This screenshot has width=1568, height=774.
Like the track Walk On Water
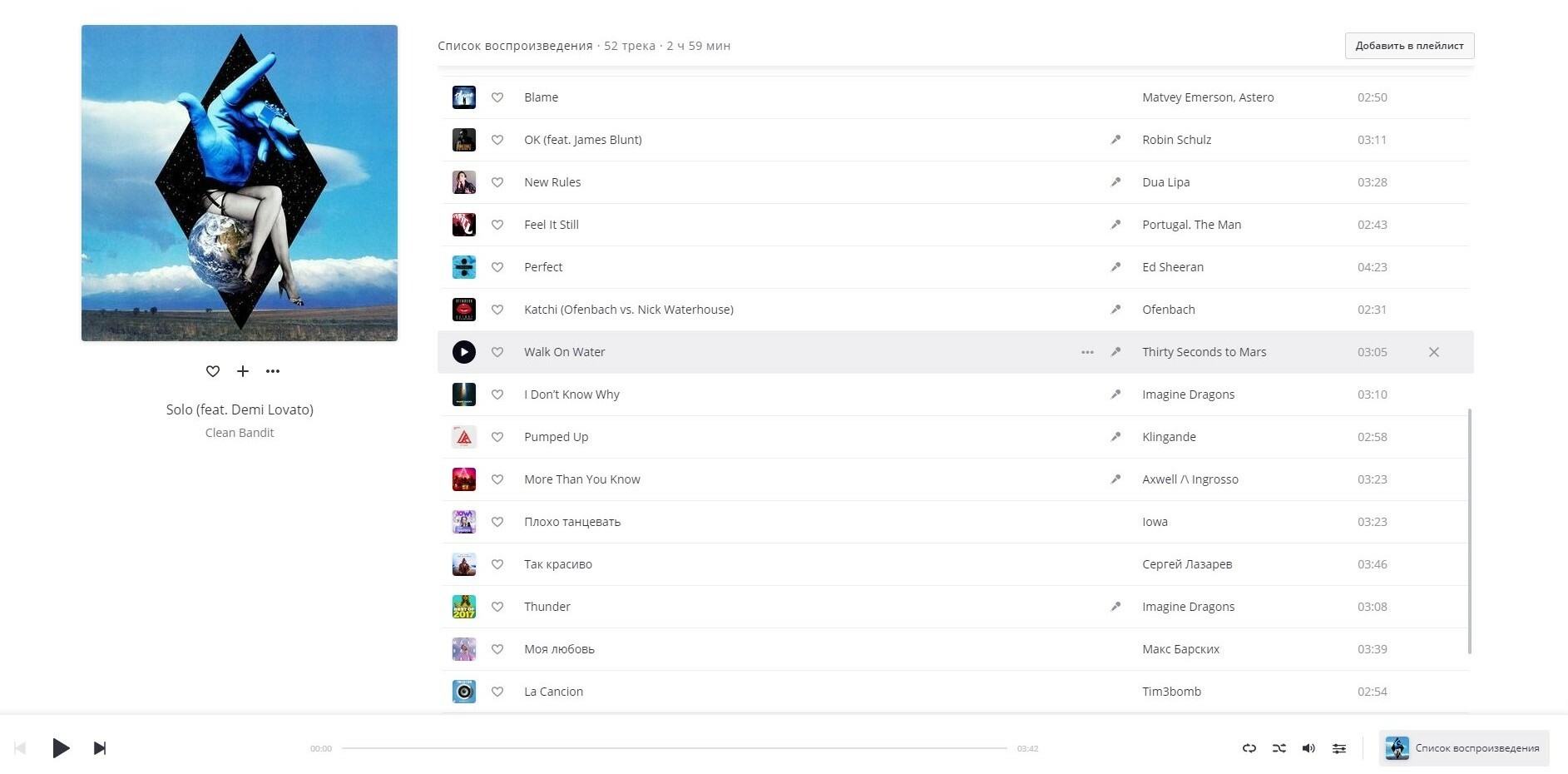(x=497, y=352)
